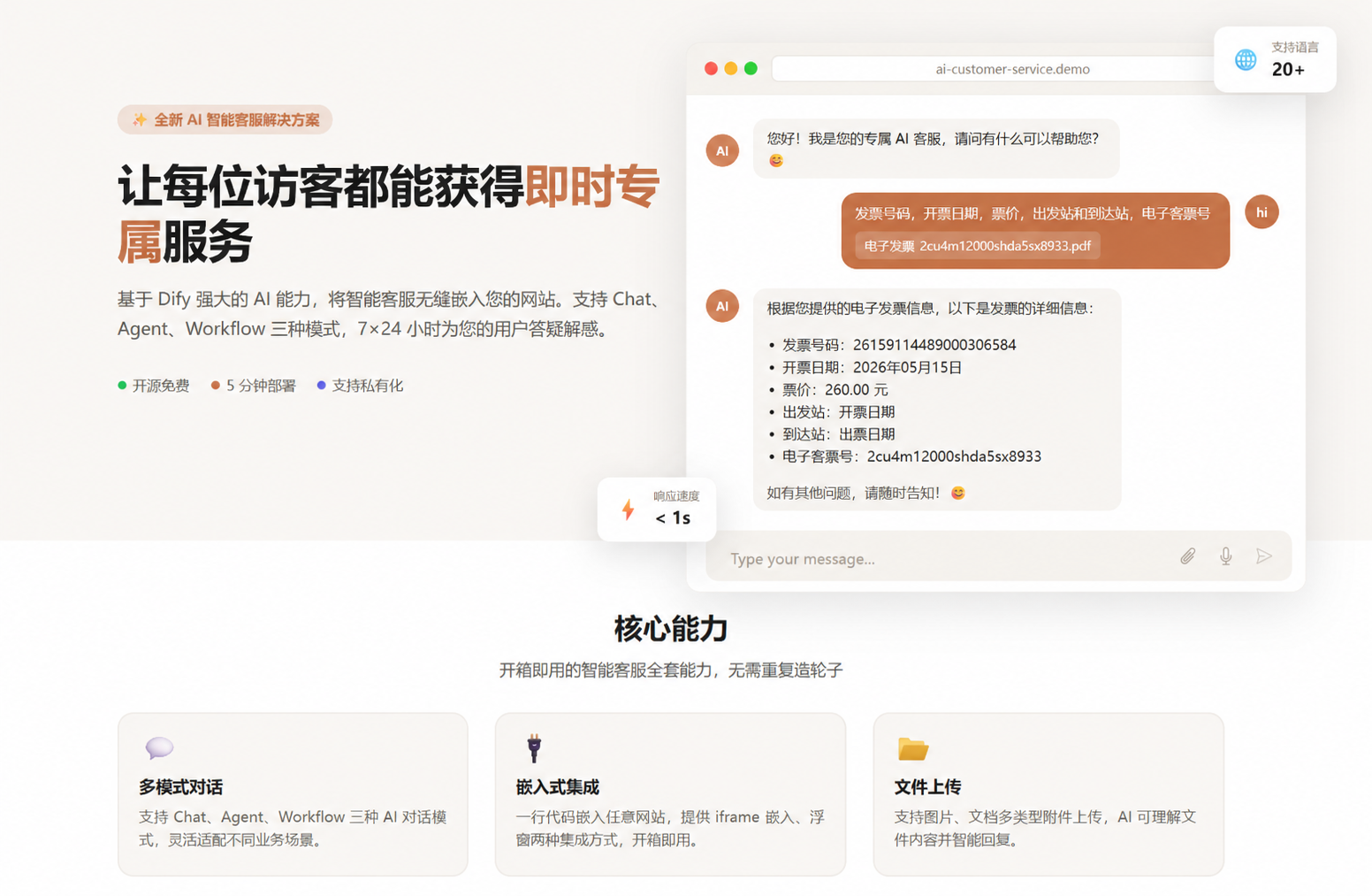The image size is (1372, 896).
Task: Click the plug icon on the 嵌入式集成 card
Action: tap(534, 748)
